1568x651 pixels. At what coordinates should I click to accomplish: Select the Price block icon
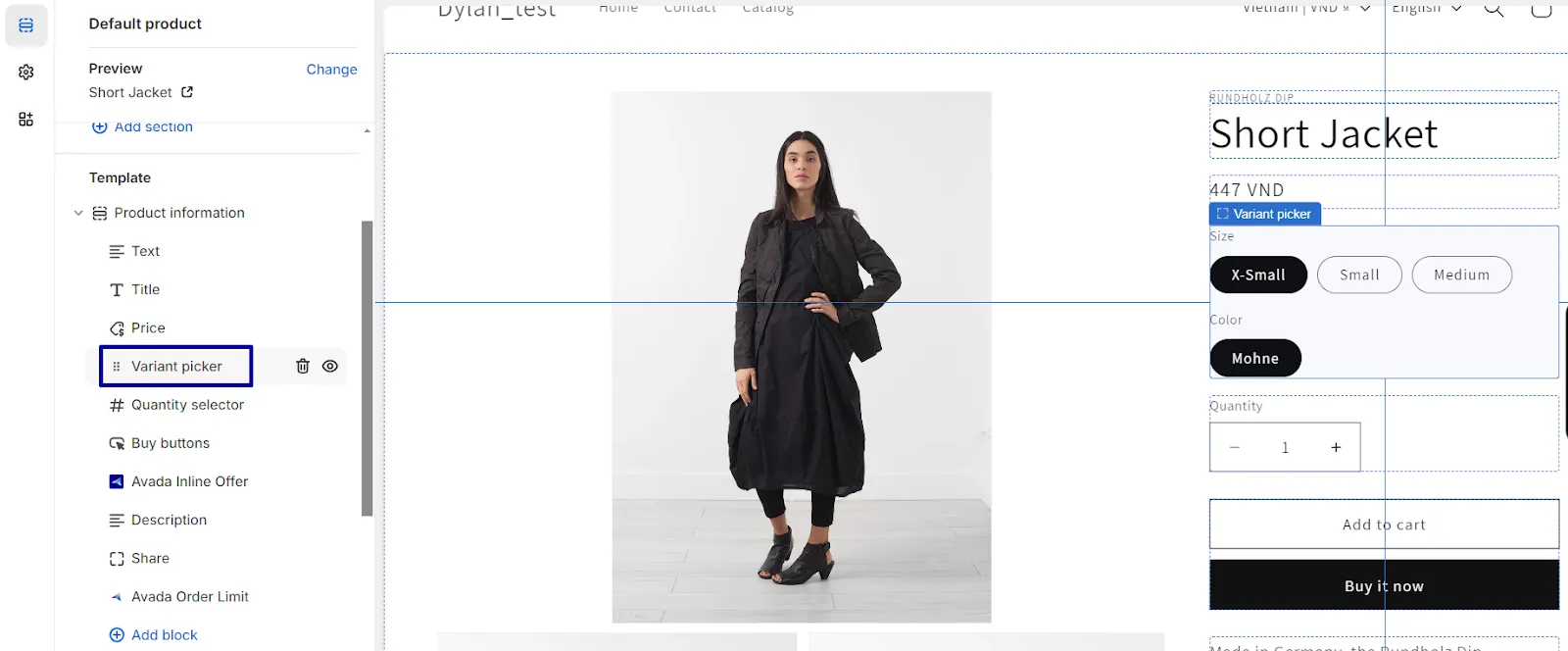(x=117, y=327)
